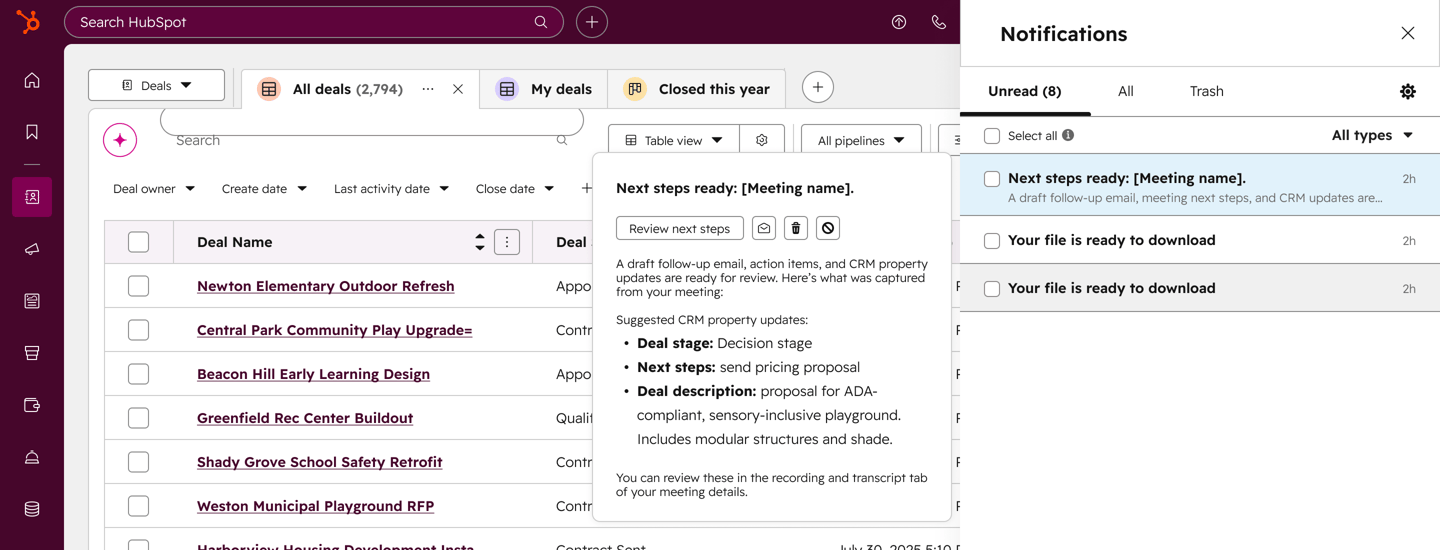Image resolution: width=1440 pixels, height=550 pixels.
Task: Switch to the My deals tab
Action: pyautogui.click(x=545, y=89)
